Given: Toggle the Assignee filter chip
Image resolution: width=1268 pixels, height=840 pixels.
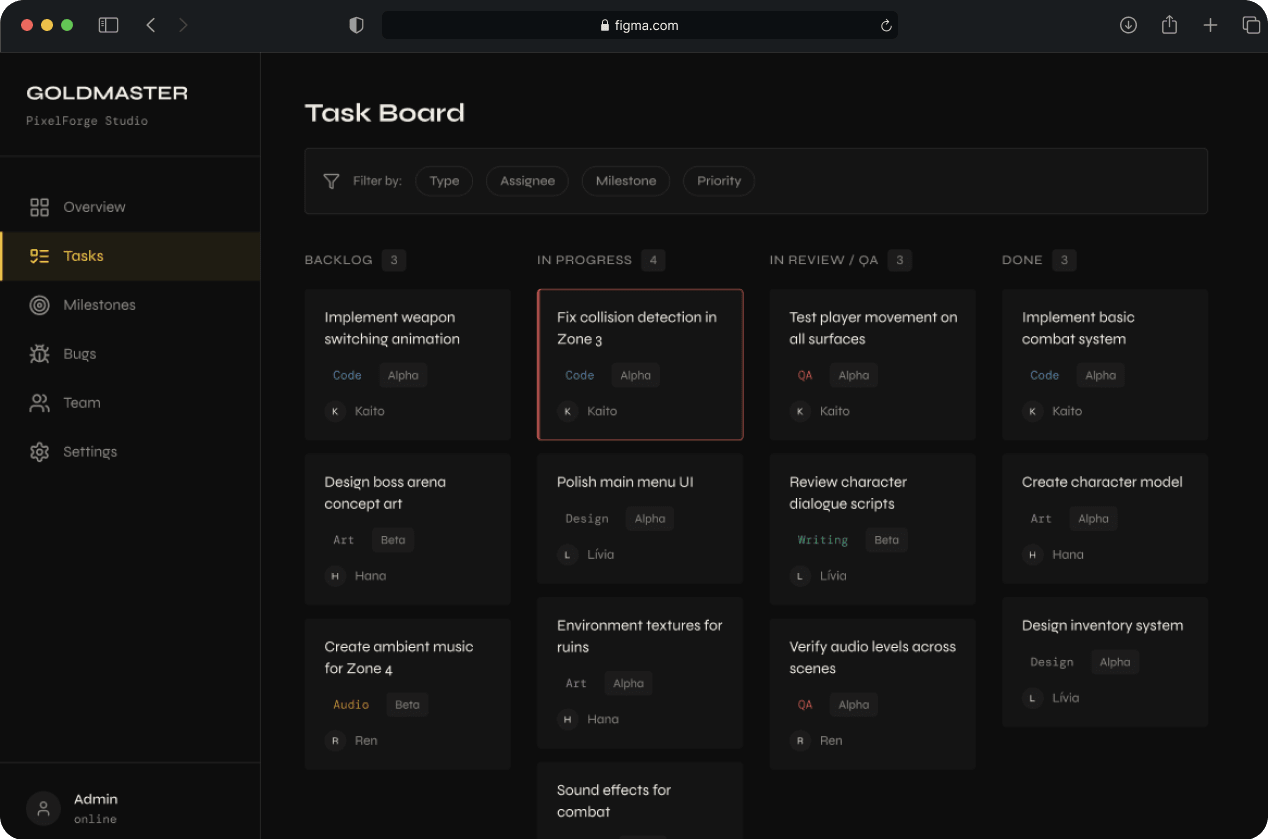Looking at the screenshot, I should point(527,181).
